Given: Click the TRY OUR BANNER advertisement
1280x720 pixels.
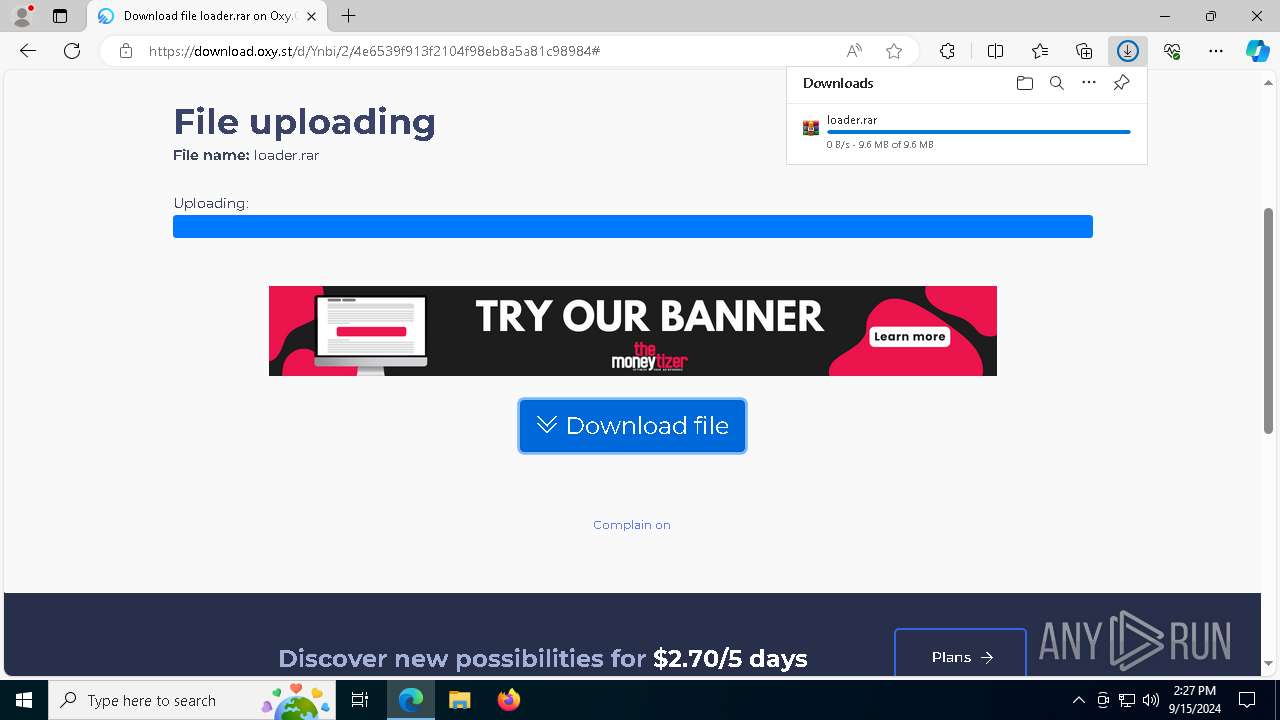Looking at the screenshot, I should coord(633,331).
